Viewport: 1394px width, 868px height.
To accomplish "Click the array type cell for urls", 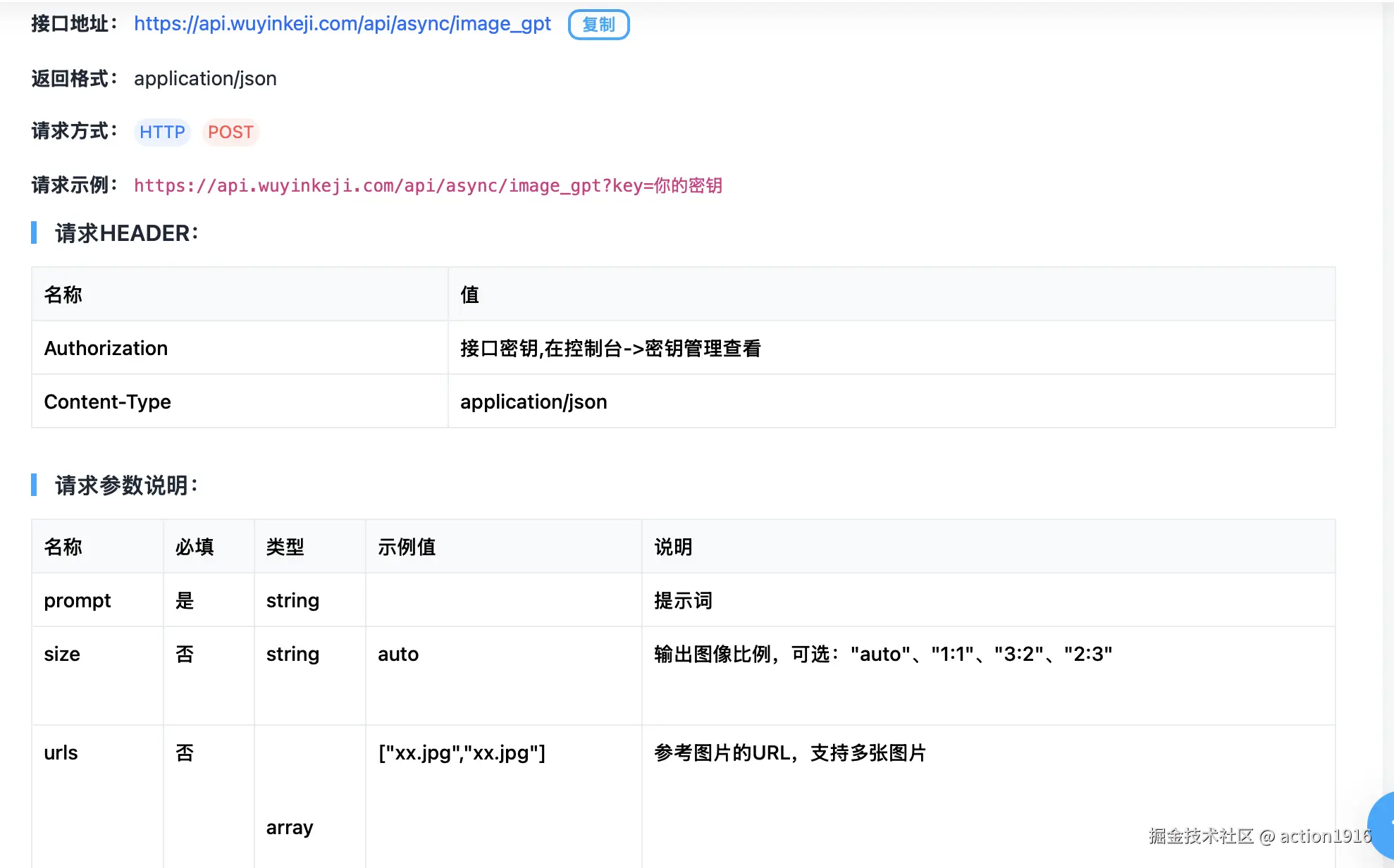I will coord(290,827).
